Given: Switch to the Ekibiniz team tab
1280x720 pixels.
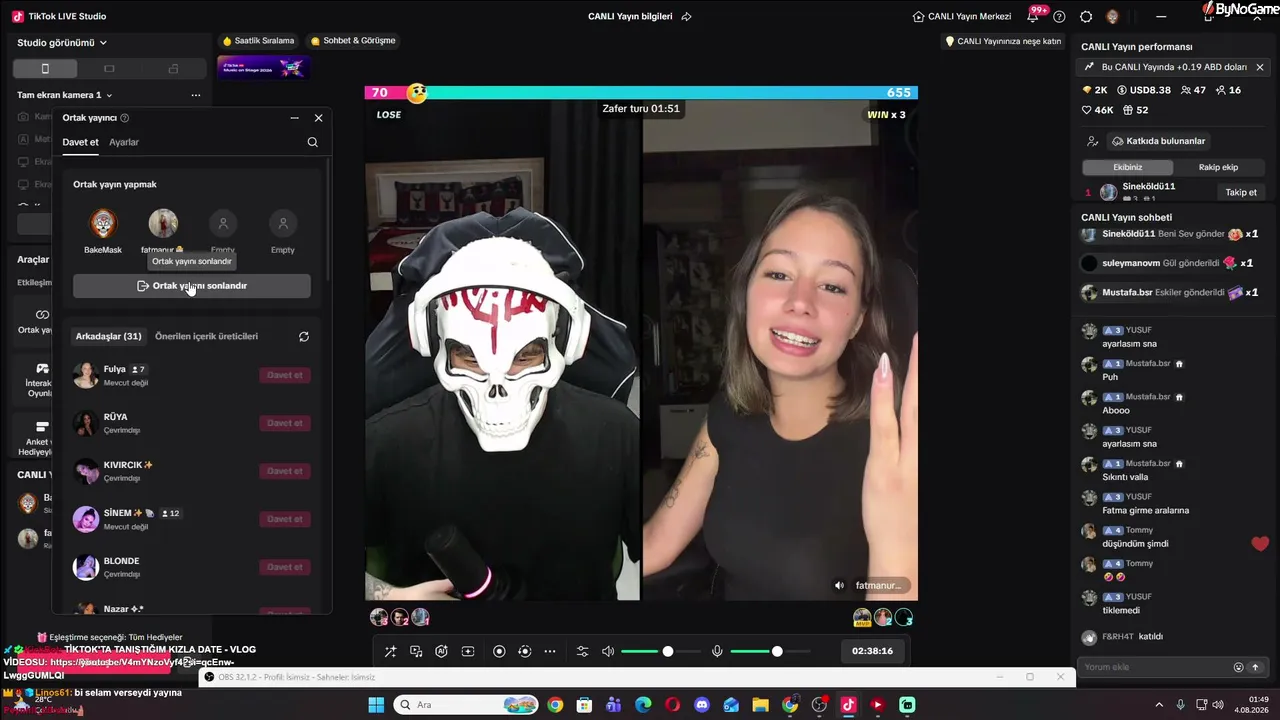Looking at the screenshot, I should pyautogui.click(x=1127, y=167).
